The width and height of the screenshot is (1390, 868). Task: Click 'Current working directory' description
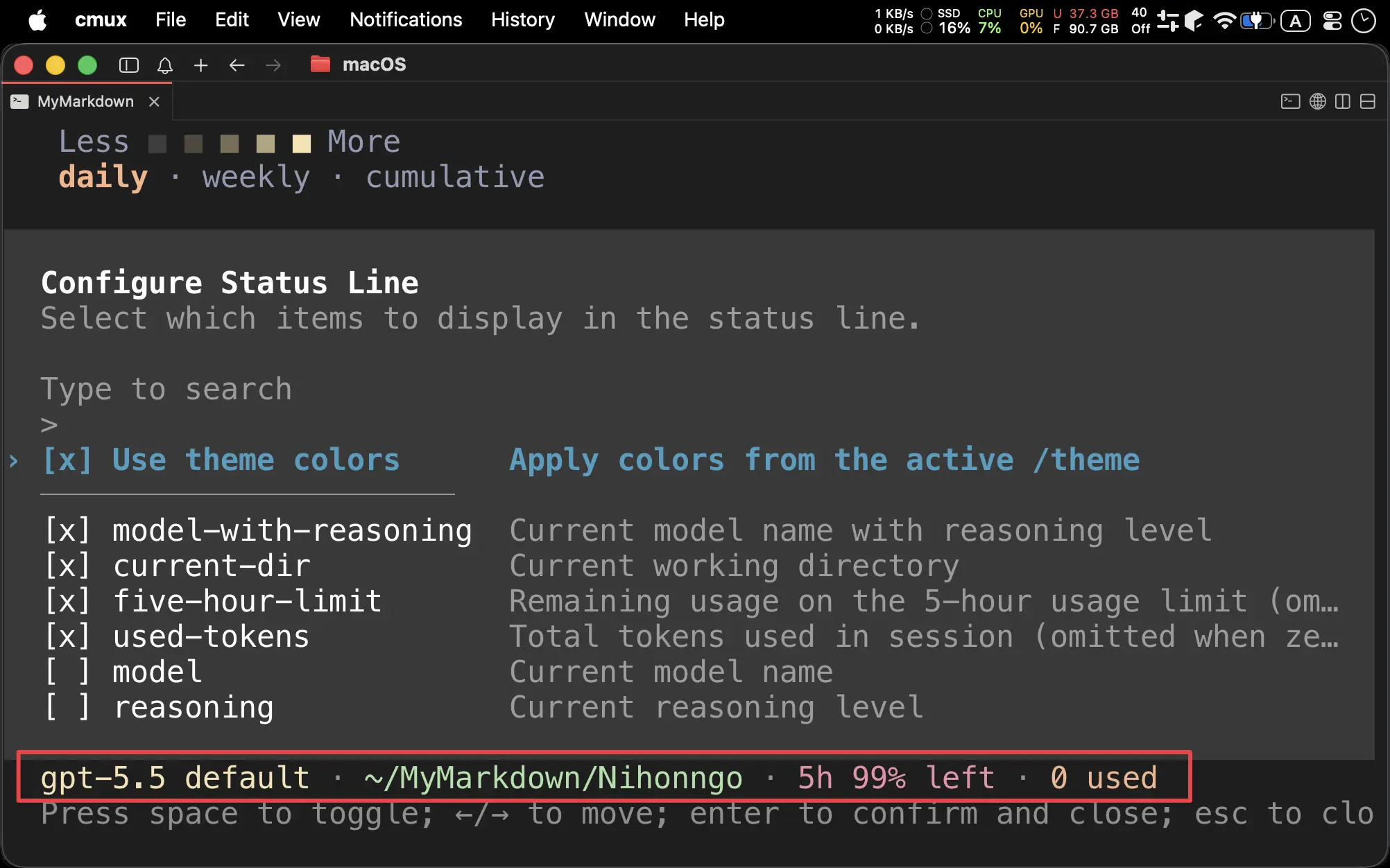735,566
